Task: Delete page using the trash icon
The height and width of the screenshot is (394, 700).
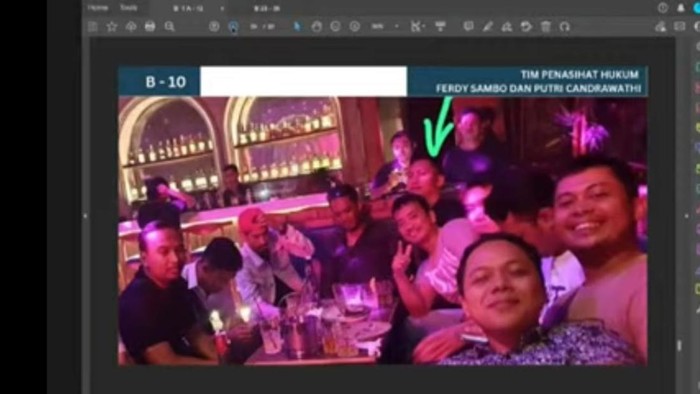Action: coord(546,27)
